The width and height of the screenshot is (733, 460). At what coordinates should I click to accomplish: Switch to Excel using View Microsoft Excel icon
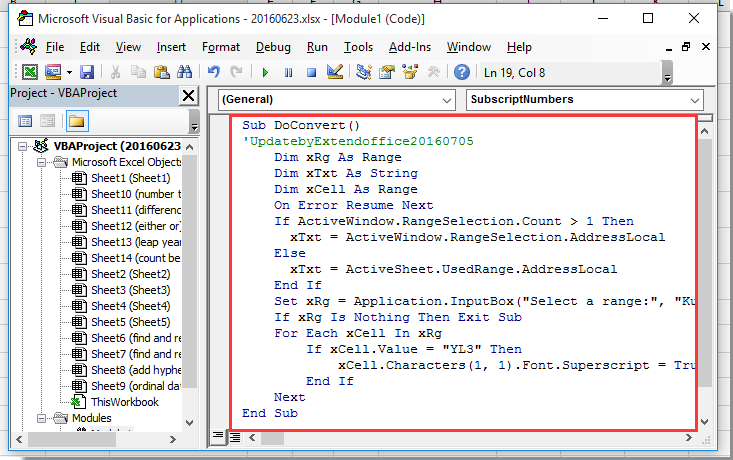point(30,72)
